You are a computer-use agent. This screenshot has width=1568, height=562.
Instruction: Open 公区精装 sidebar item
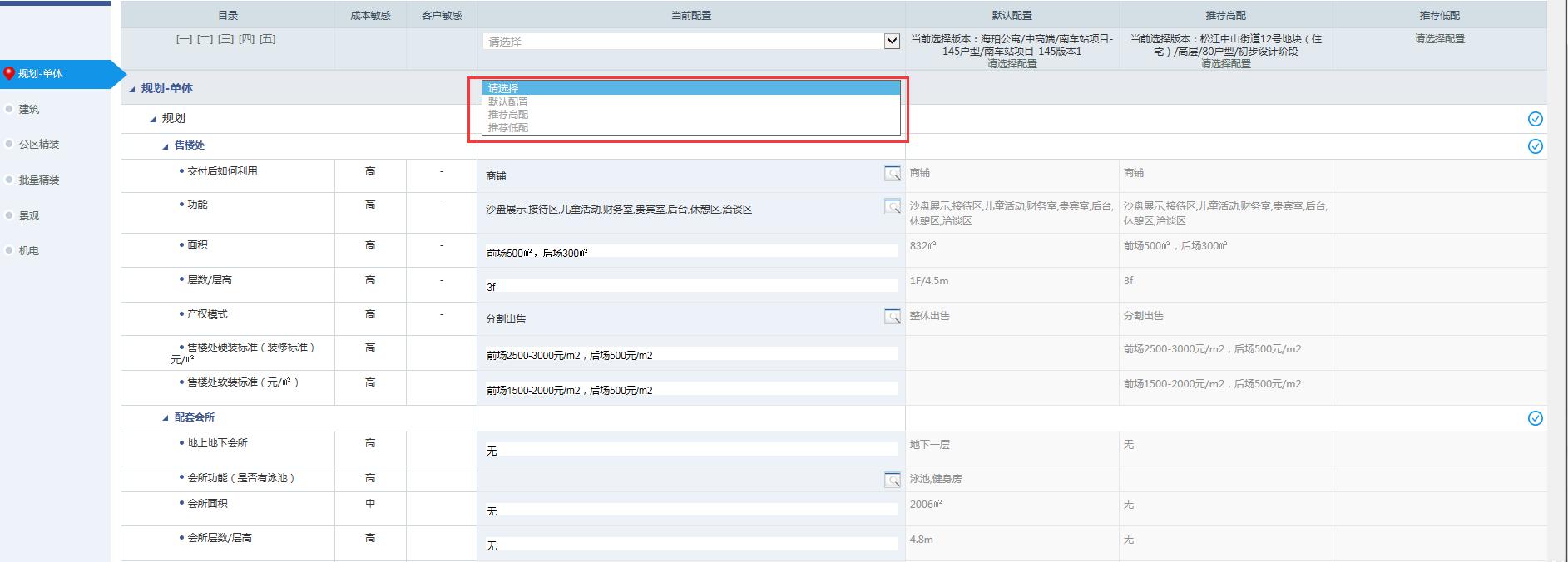(39, 145)
